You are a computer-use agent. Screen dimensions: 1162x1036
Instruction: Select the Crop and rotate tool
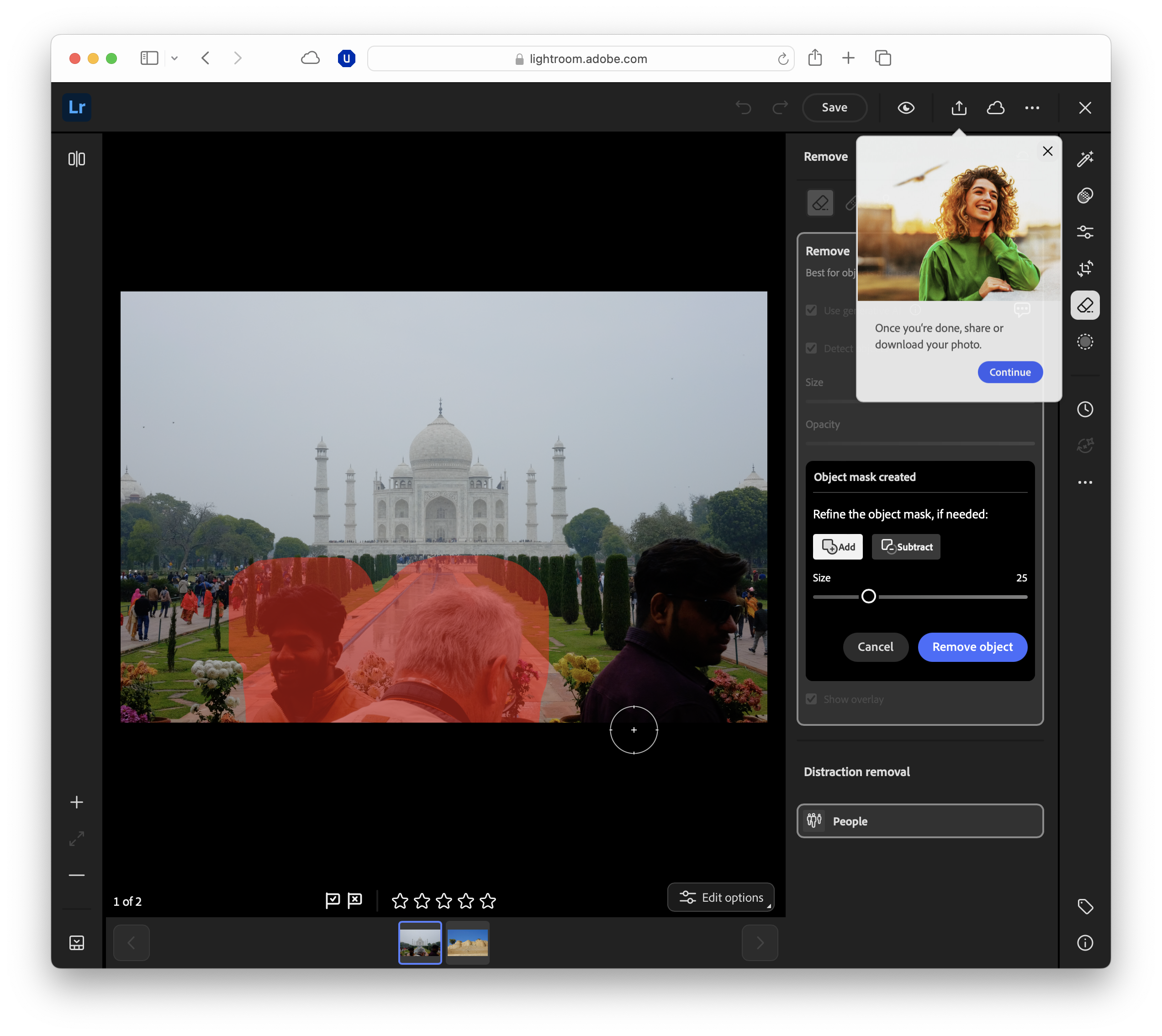tap(1085, 269)
